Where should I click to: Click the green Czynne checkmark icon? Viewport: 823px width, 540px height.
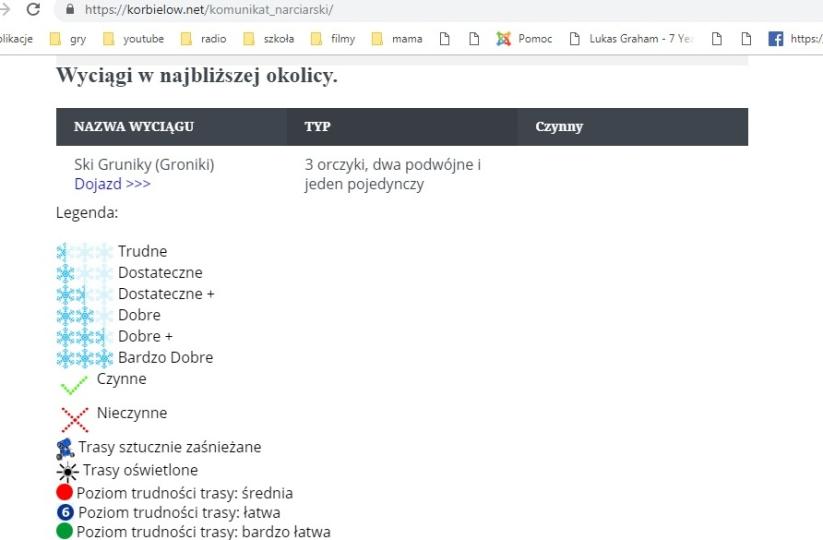(75, 384)
